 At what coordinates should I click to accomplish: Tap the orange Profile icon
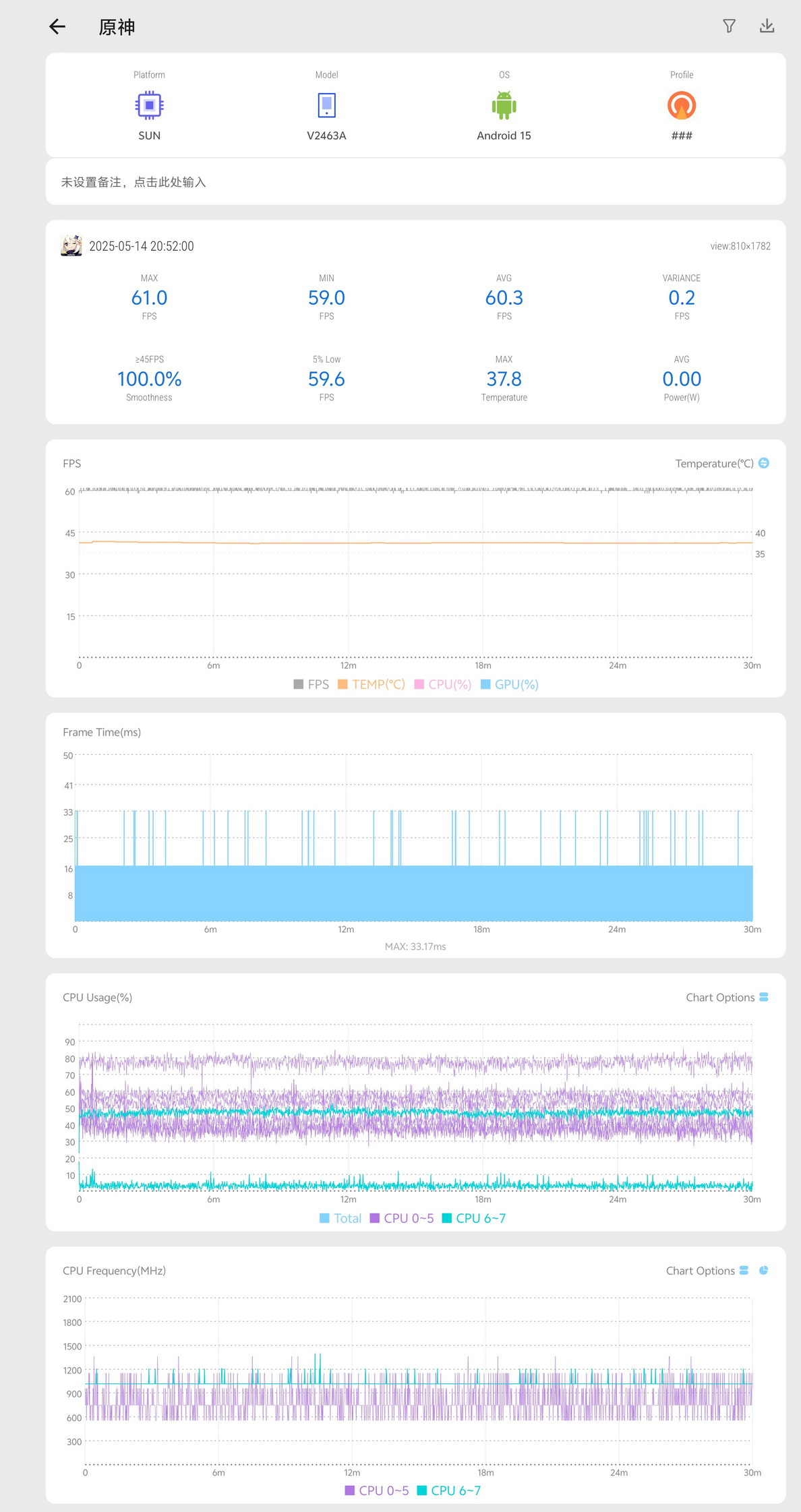(682, 105)
